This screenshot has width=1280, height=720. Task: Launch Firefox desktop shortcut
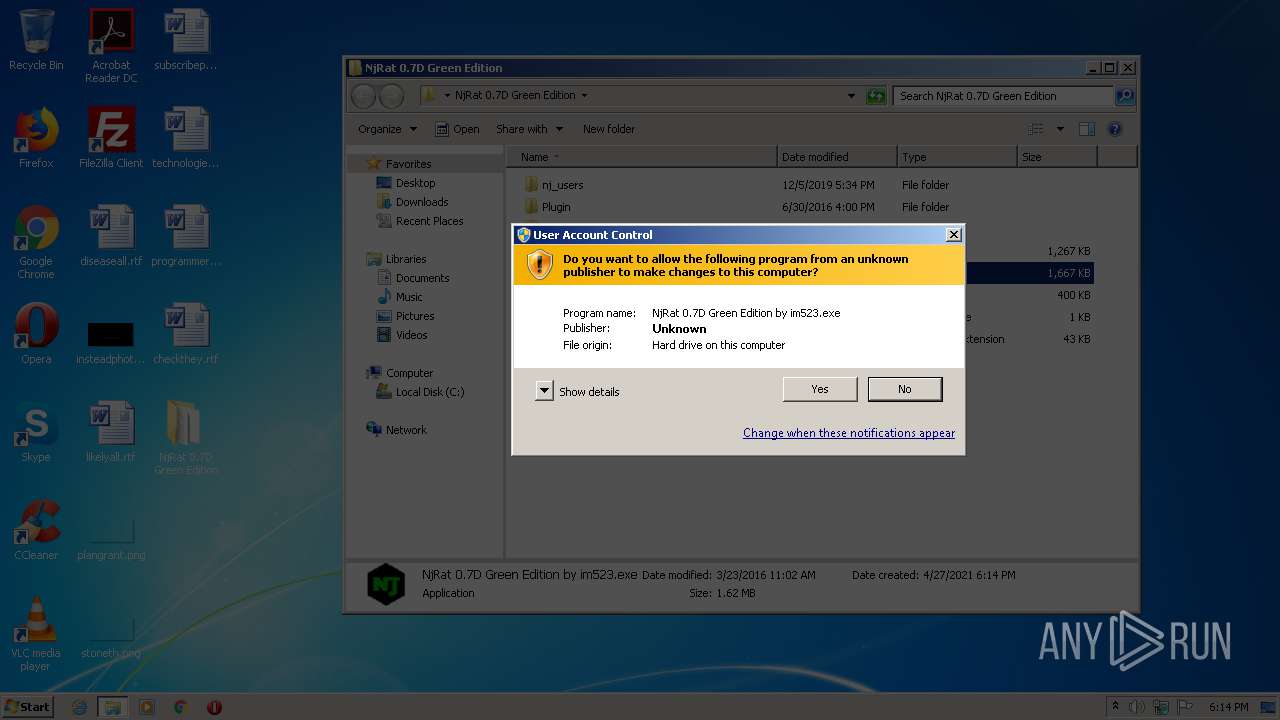pyautogui.click(x=36, y=138)
